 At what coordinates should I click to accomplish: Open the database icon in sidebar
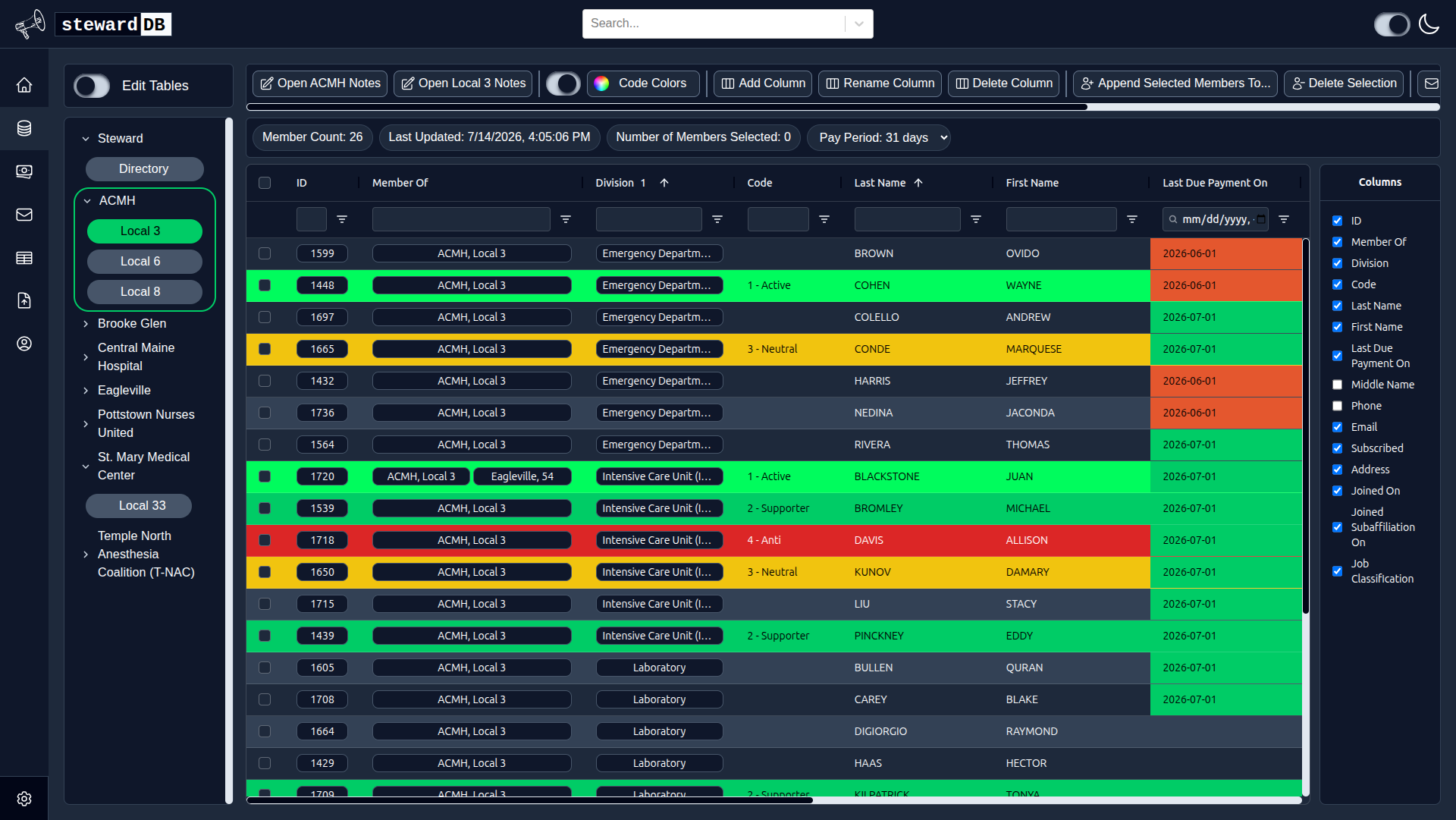click(x=24, y=128)
